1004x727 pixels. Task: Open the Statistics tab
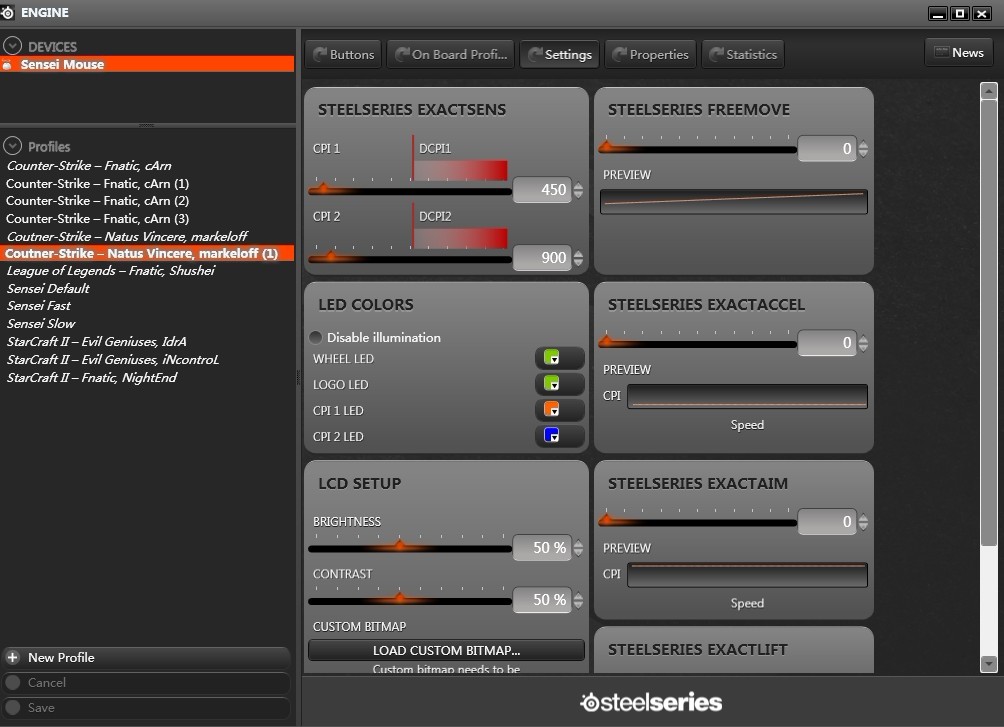[743, 54]
